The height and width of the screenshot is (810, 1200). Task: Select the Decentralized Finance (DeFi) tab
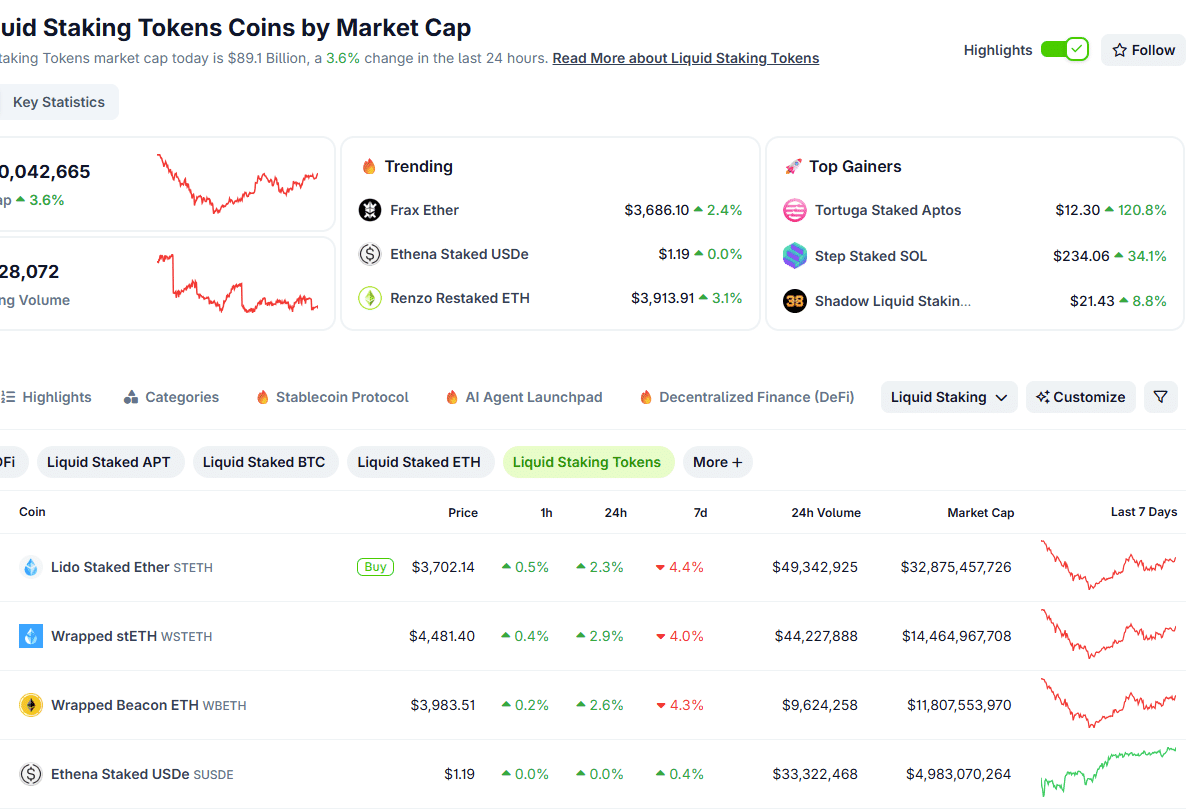point(746,397)
